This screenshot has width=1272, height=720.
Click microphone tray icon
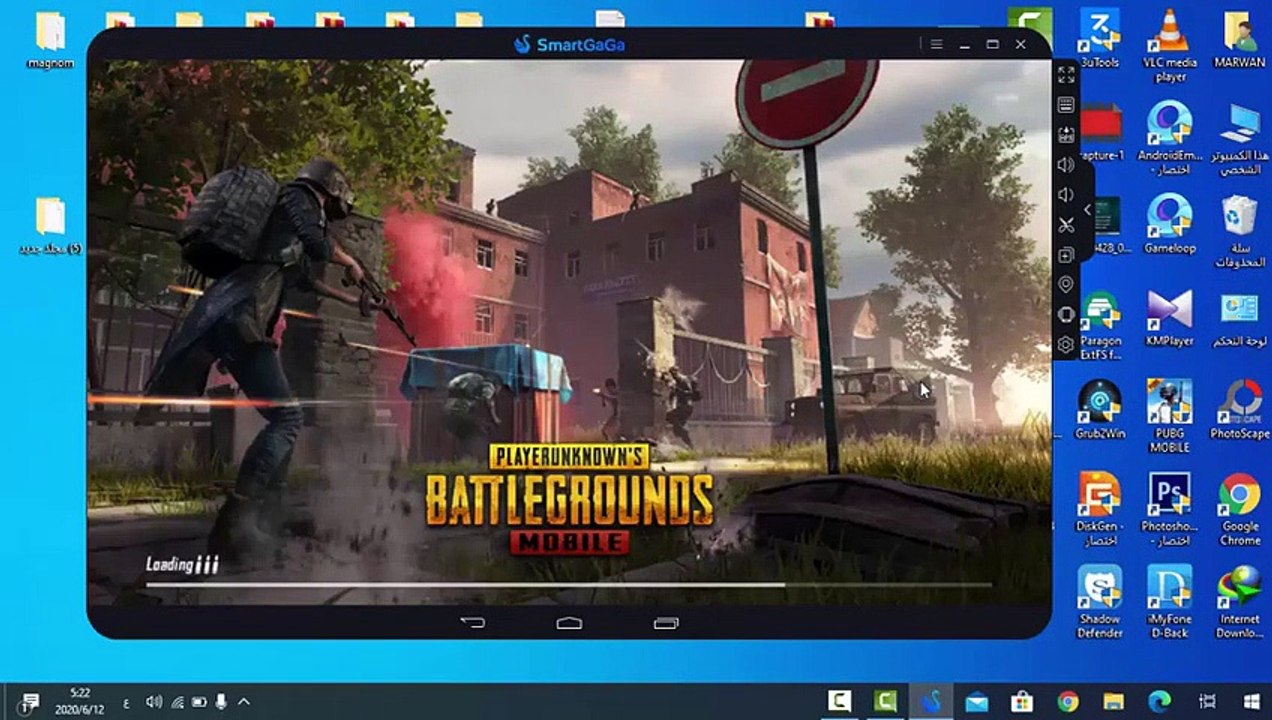click(x=221, y=702)
